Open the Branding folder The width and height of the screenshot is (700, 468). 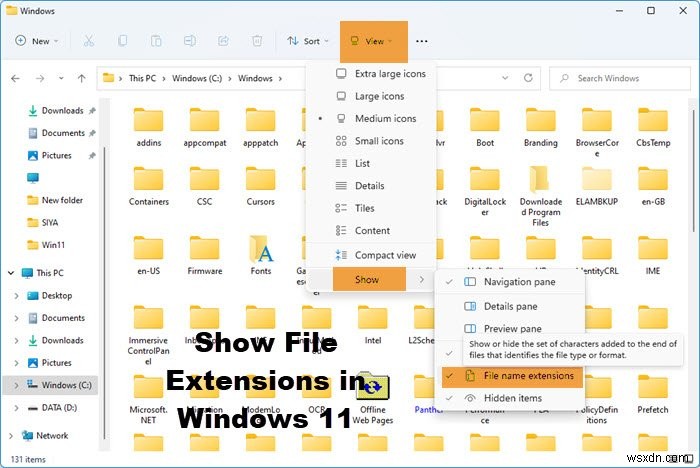(x=541, y=128)
